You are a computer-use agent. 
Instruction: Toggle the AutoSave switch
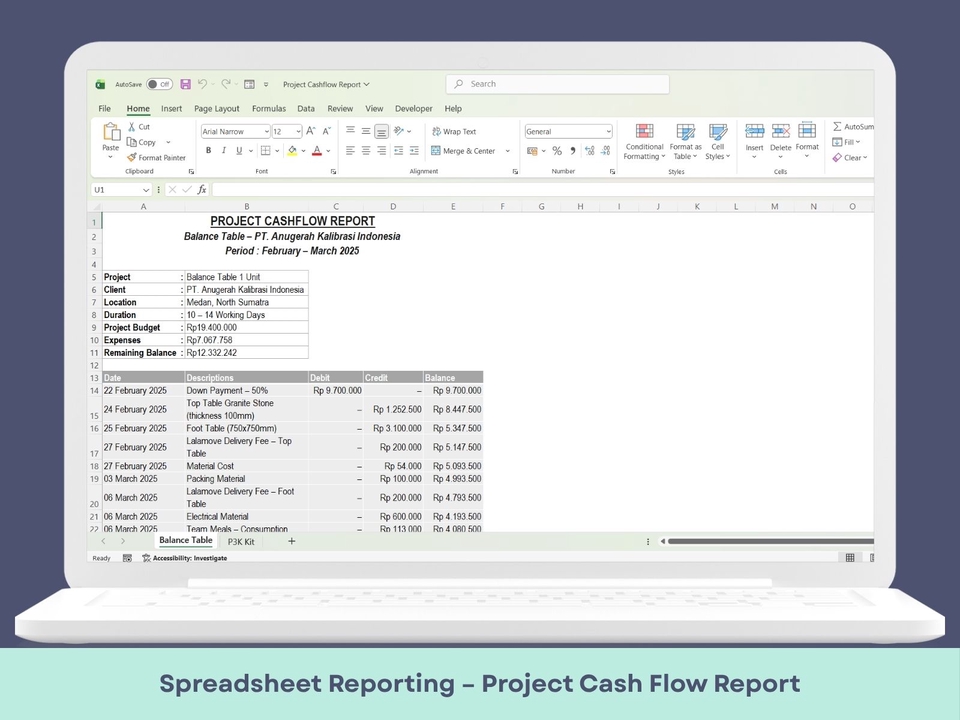pyautogui.click(x=159, y=85)
